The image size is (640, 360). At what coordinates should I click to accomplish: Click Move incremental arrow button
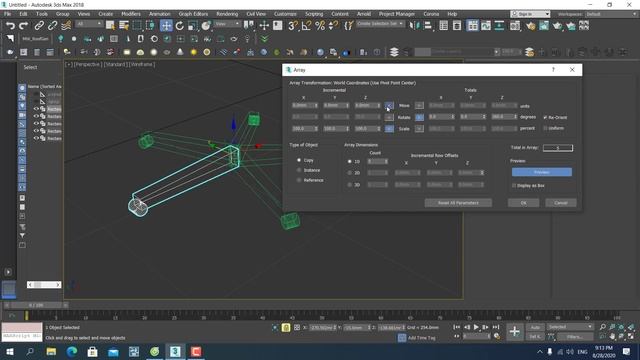(389, 106)
